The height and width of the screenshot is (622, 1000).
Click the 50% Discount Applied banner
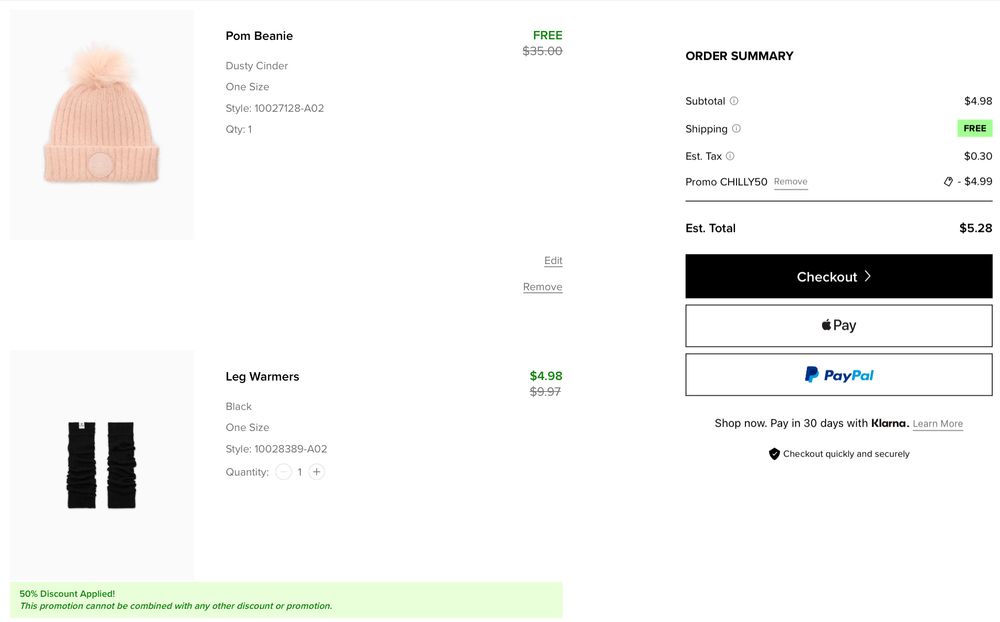(x=286, y=600)
